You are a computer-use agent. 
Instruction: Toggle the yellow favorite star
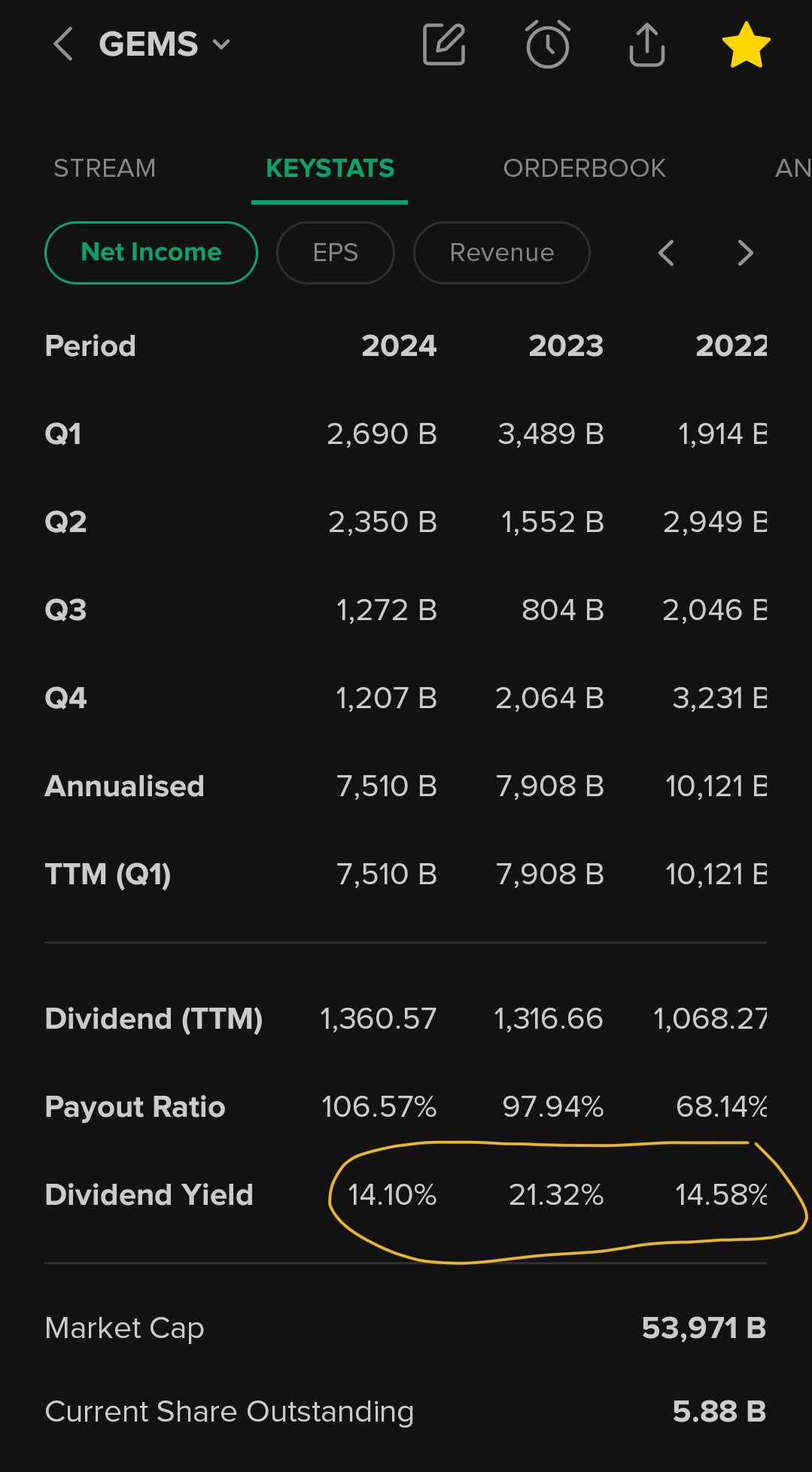[746, 45]
